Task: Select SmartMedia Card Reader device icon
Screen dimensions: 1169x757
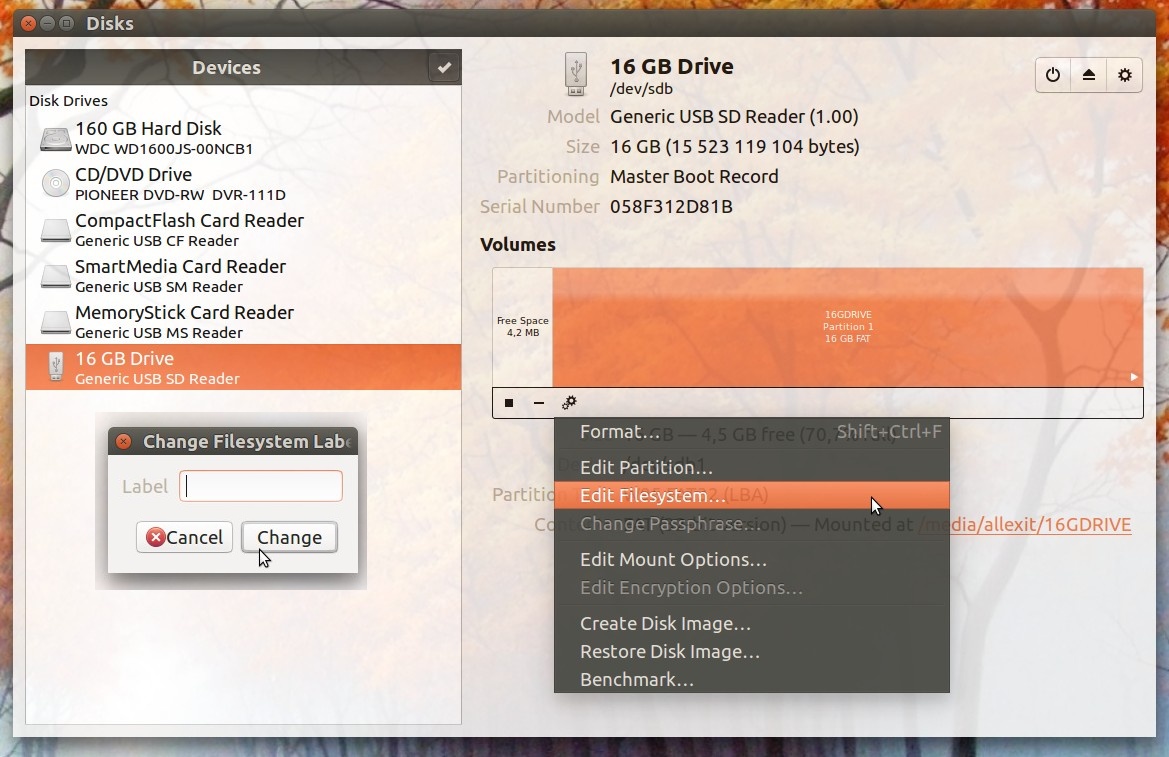Action: (55, 276)
